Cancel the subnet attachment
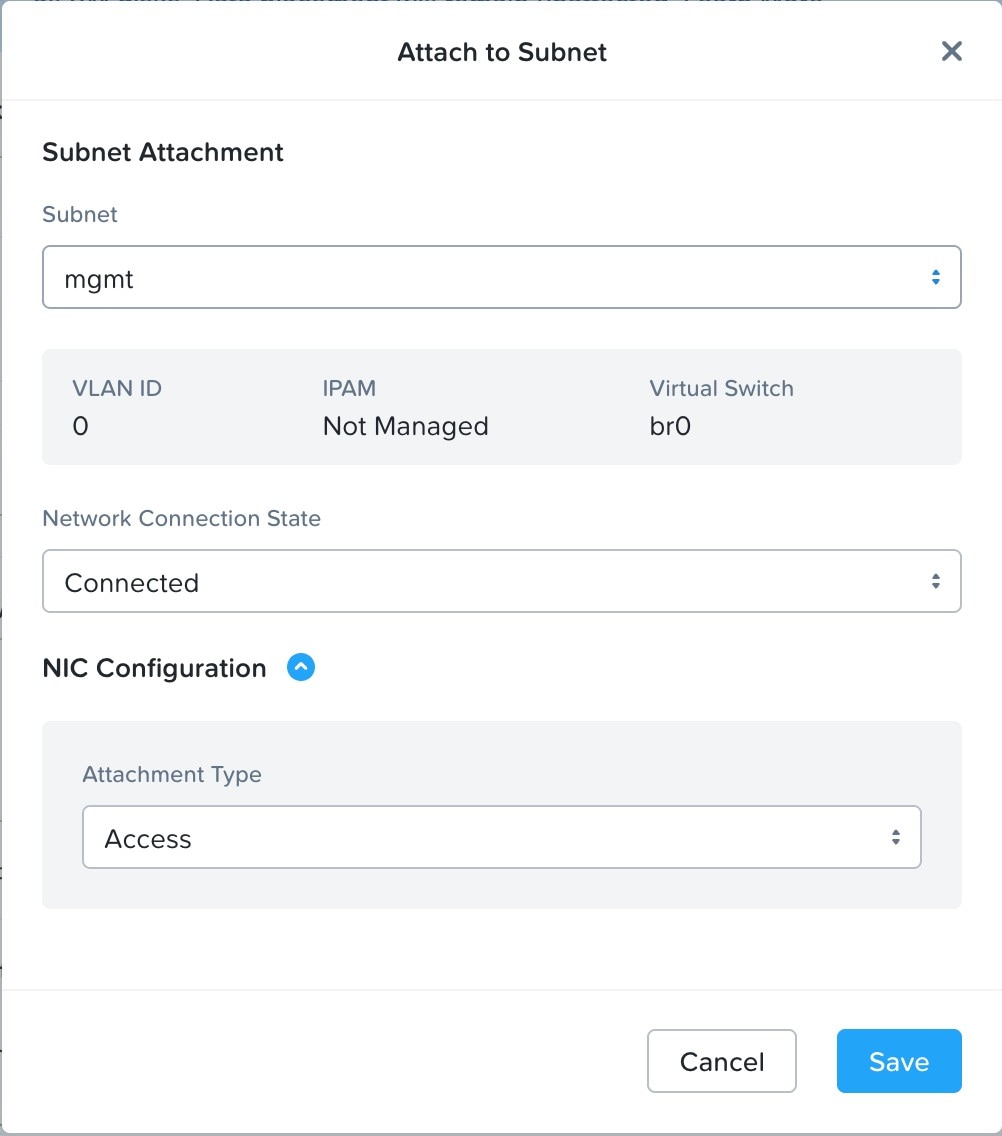 pos(721,1061)
